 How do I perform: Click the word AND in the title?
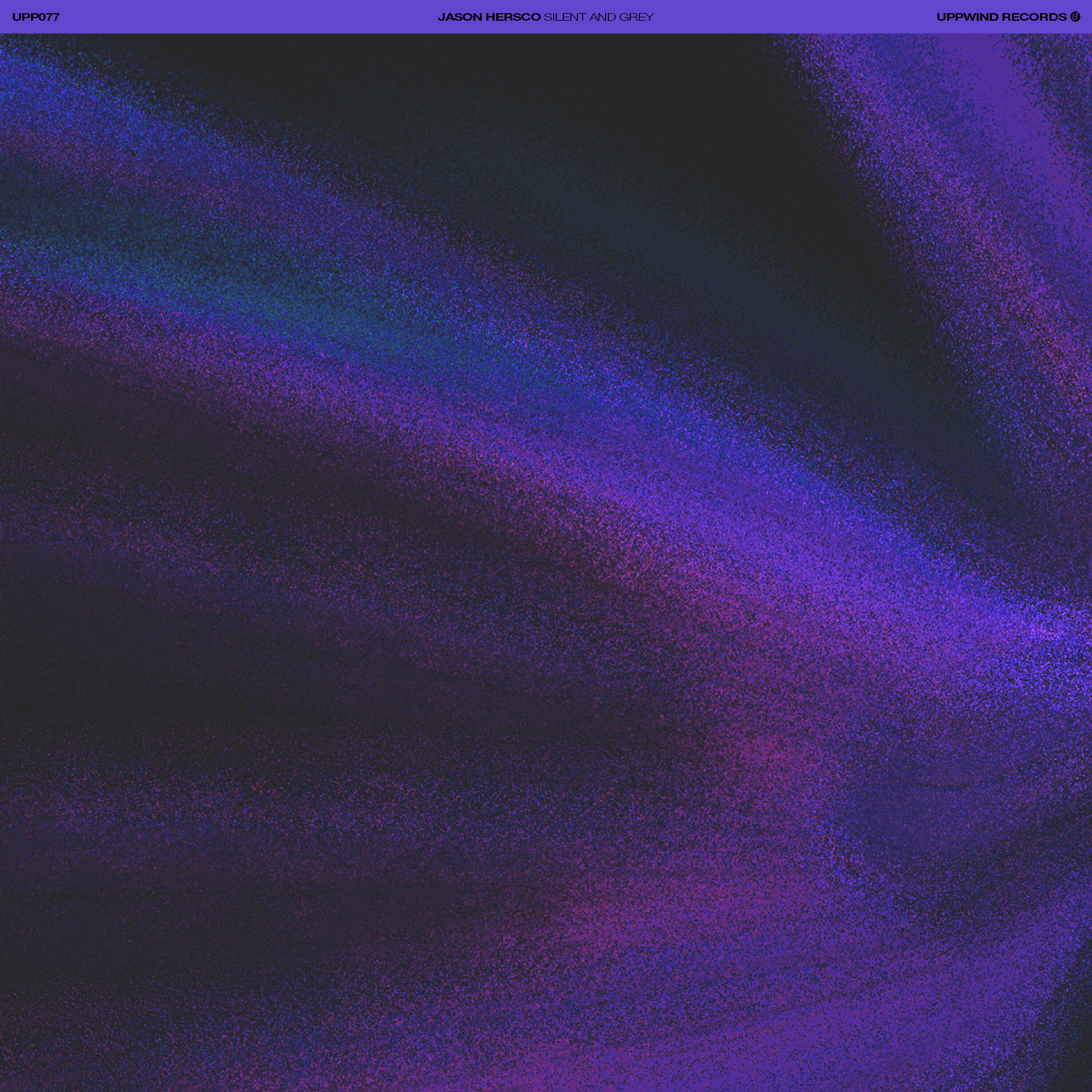[602, 17]
